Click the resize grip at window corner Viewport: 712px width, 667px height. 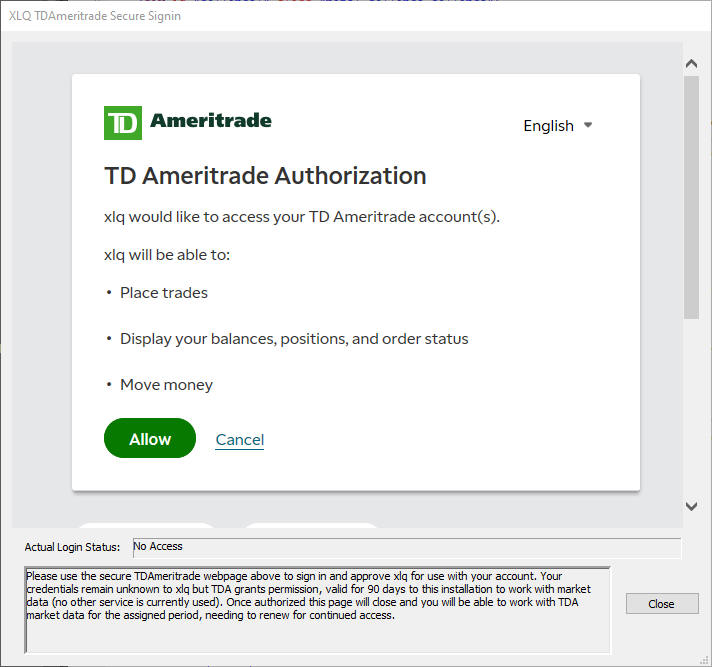coord(704,660)
